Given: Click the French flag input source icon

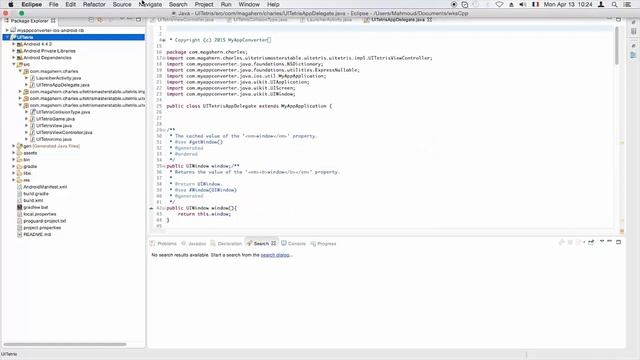Looking at the screenshot, I should [x=536, y=4].
